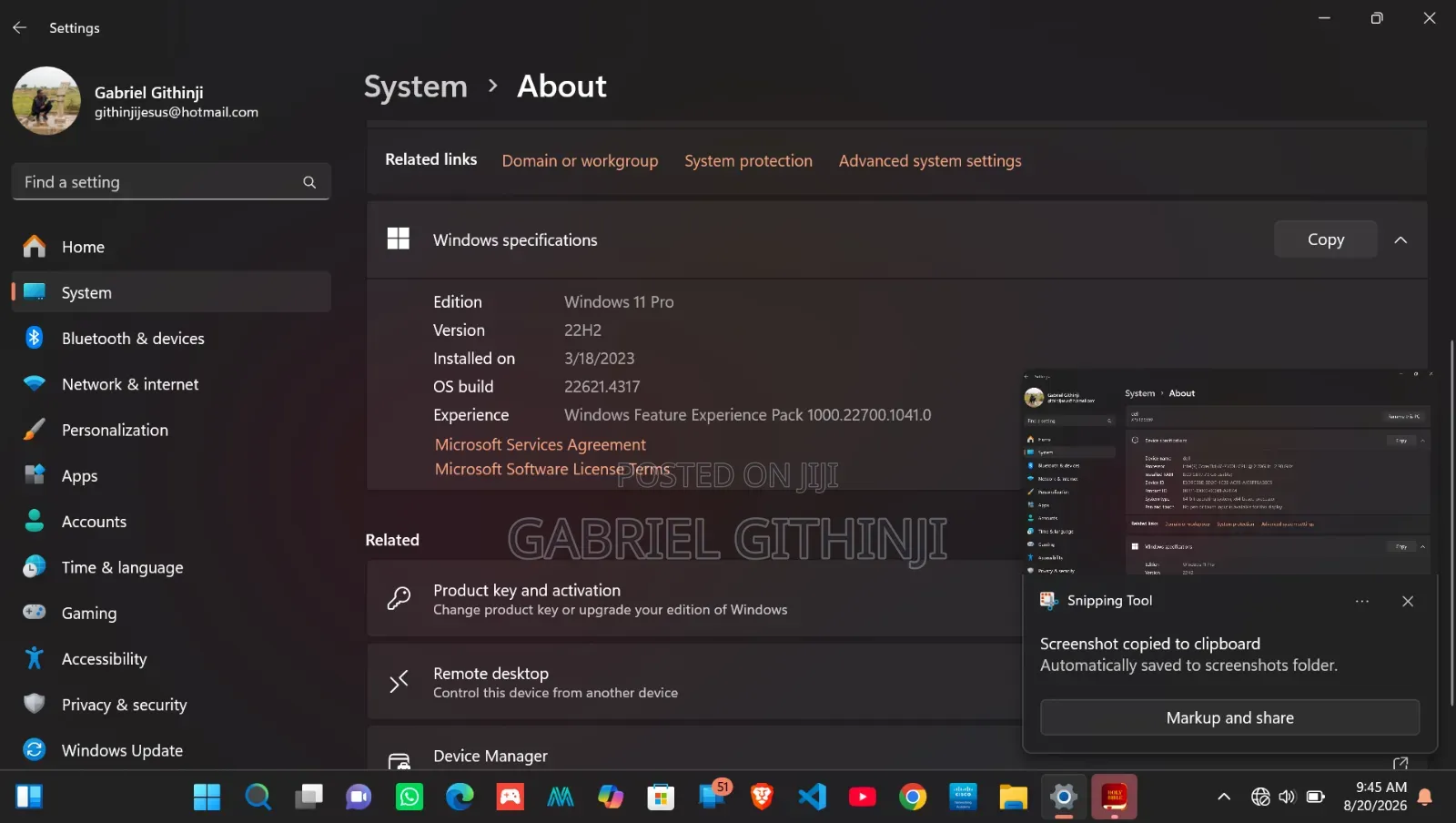Click the System breadcrumb
This screenshot has height=823, width=1456.
tap(416, 86)
